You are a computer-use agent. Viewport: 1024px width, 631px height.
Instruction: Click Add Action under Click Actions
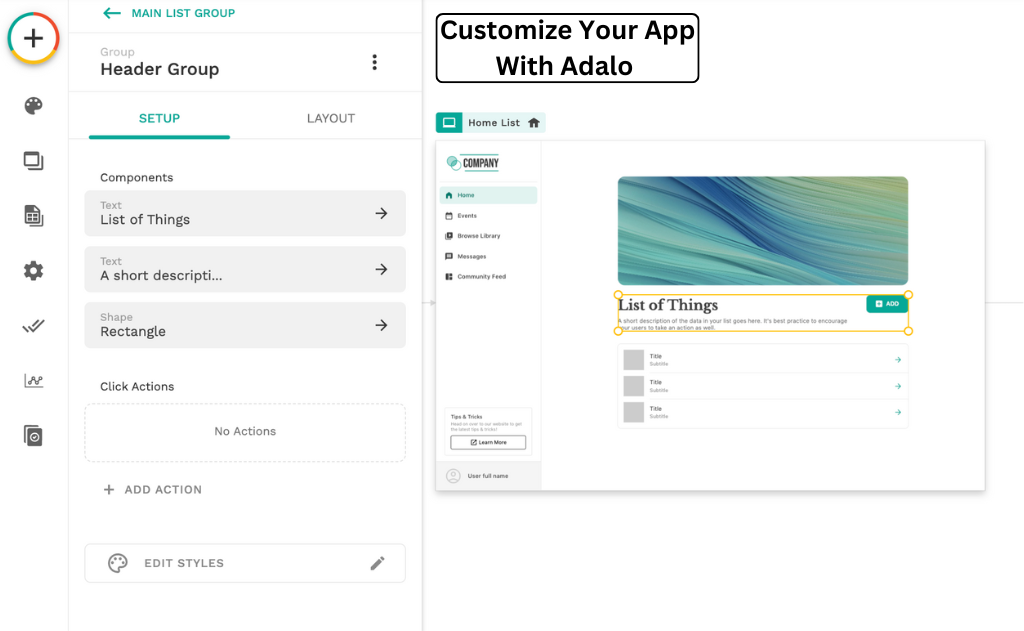pyautogui.click(x=153, y=490)
